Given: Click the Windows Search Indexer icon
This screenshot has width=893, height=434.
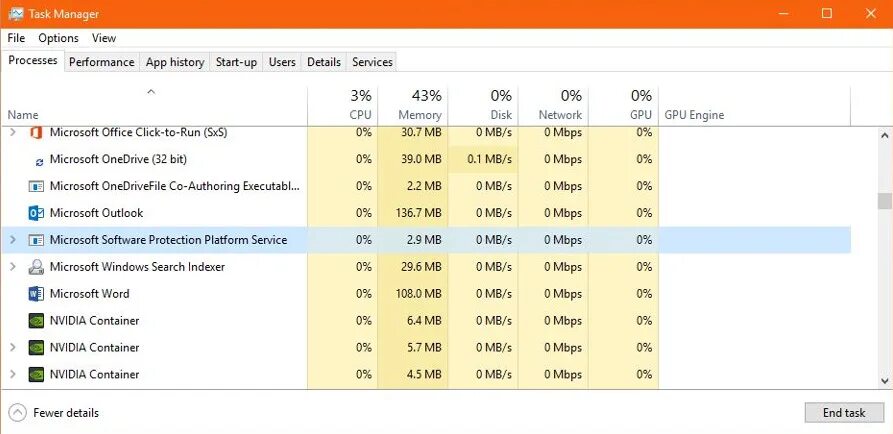Looking at the screenshot, I should 36,267.
